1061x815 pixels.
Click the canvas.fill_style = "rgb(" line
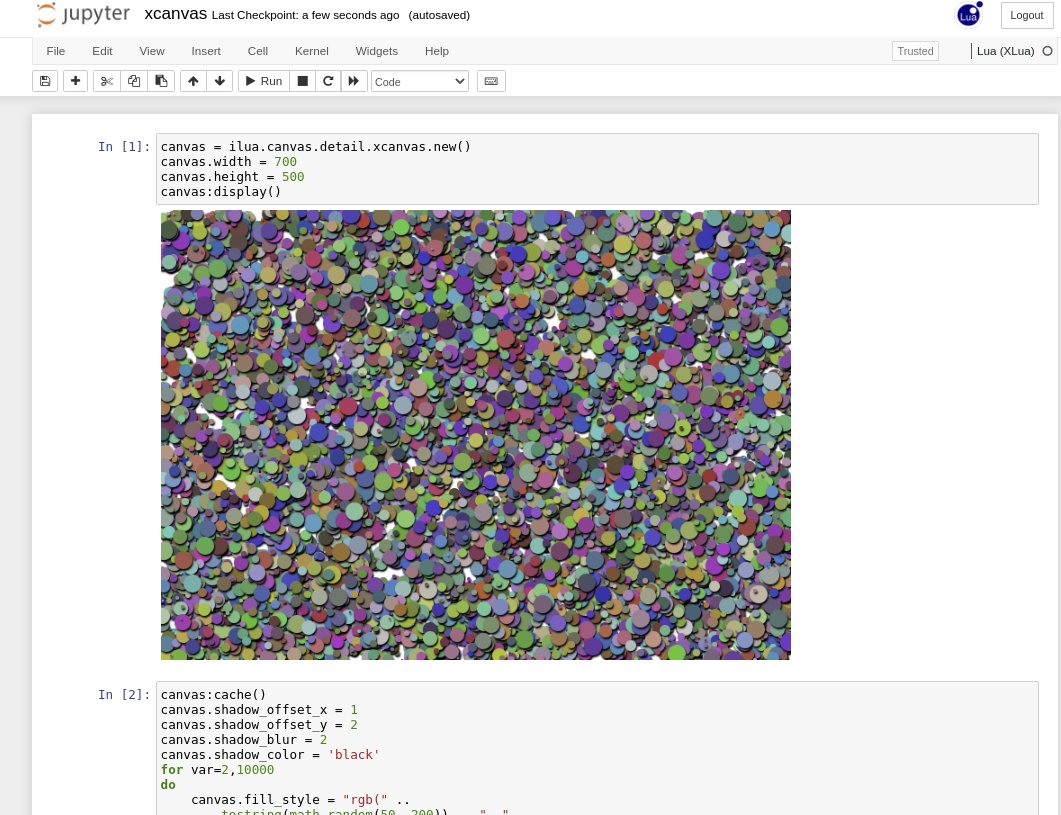point(300,799)
